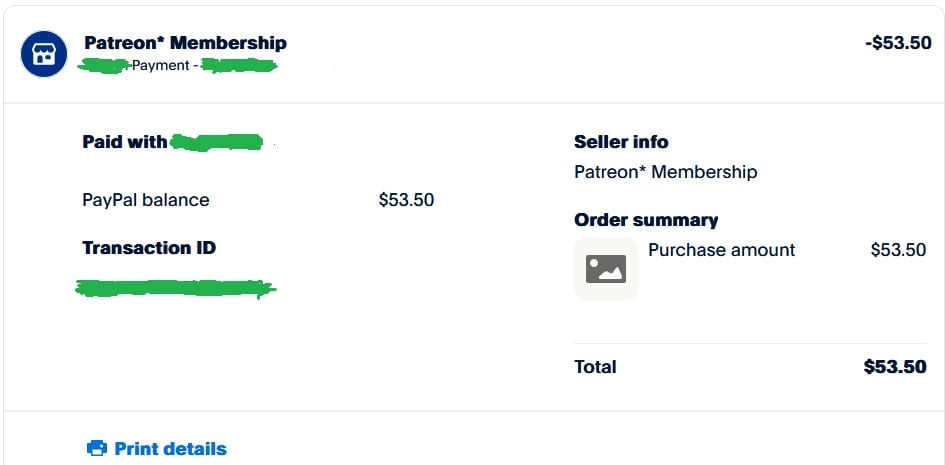Click the $53.50 beside Purchase amount
The height and width of the screenshot is (465, 945).
coord(899,249)
